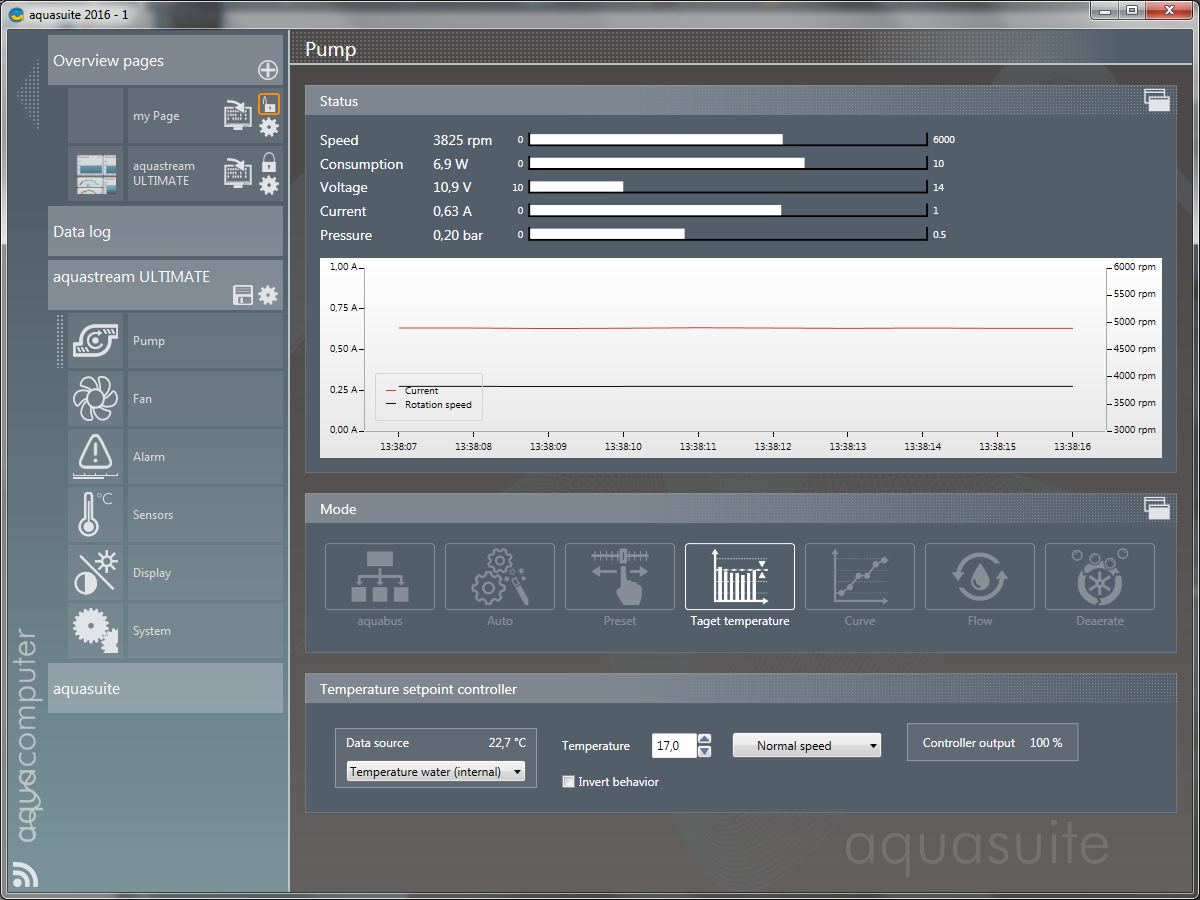
Task: Open the aquastream ULTIMATE overview page thumbnail
Action: coord(96,174)
